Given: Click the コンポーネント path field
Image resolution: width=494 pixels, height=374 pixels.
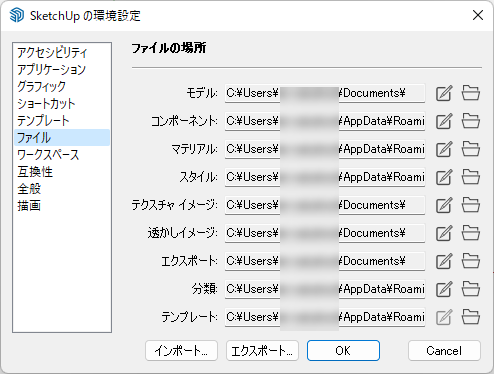Looking at the screenshot, I should pyautogui.click(x=325, y=121).
